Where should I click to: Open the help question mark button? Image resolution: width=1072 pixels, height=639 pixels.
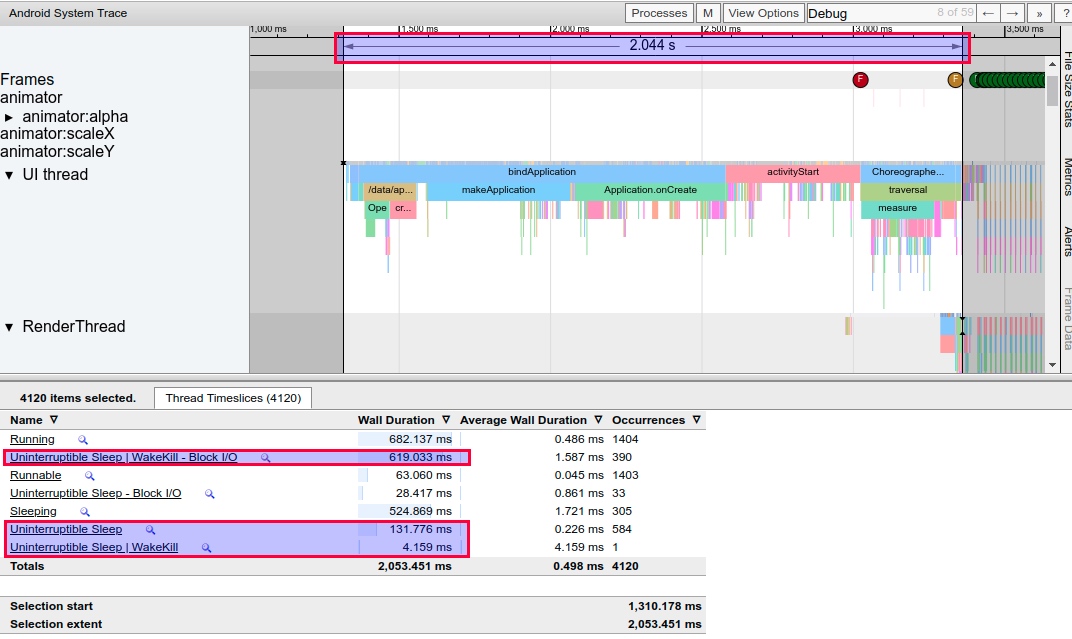click(x=1063, y=13)
